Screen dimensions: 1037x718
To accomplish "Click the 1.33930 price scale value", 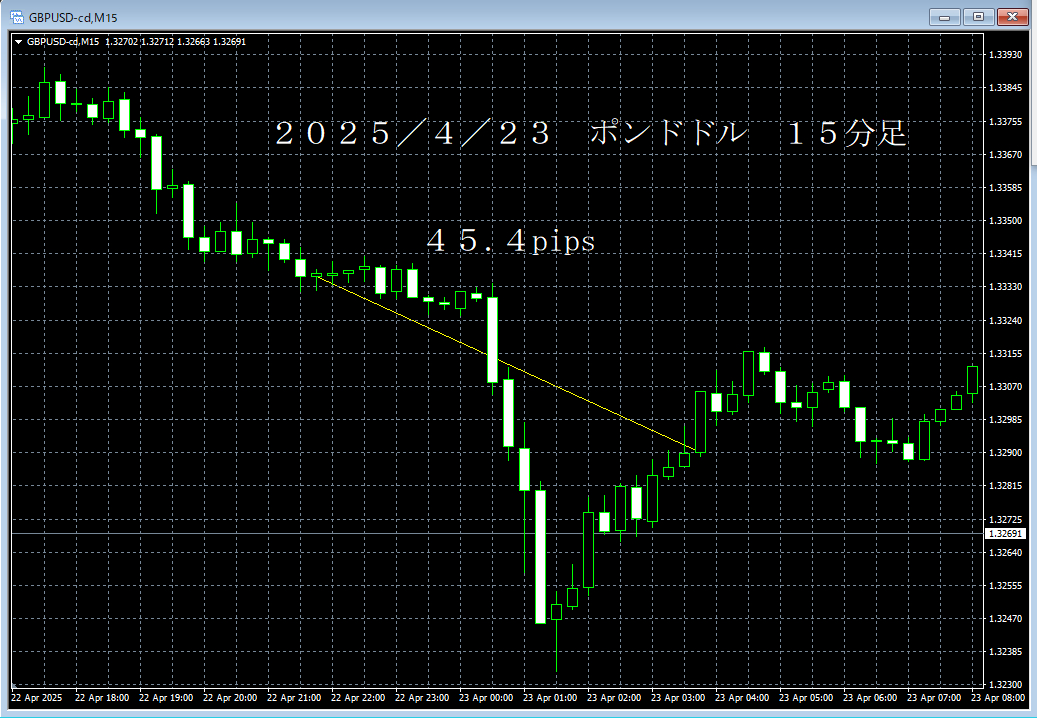I will point(1005,55).
